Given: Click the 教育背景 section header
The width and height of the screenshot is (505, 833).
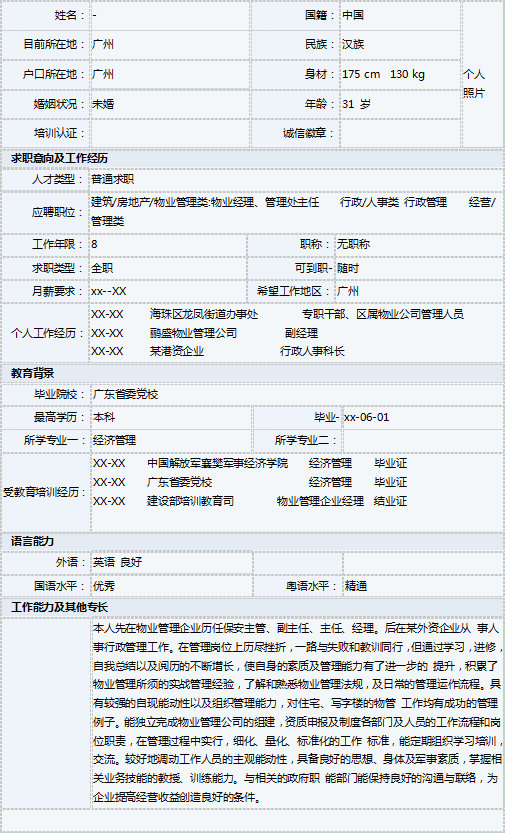Looking at the screenshot, I should [x=32, y=373].
